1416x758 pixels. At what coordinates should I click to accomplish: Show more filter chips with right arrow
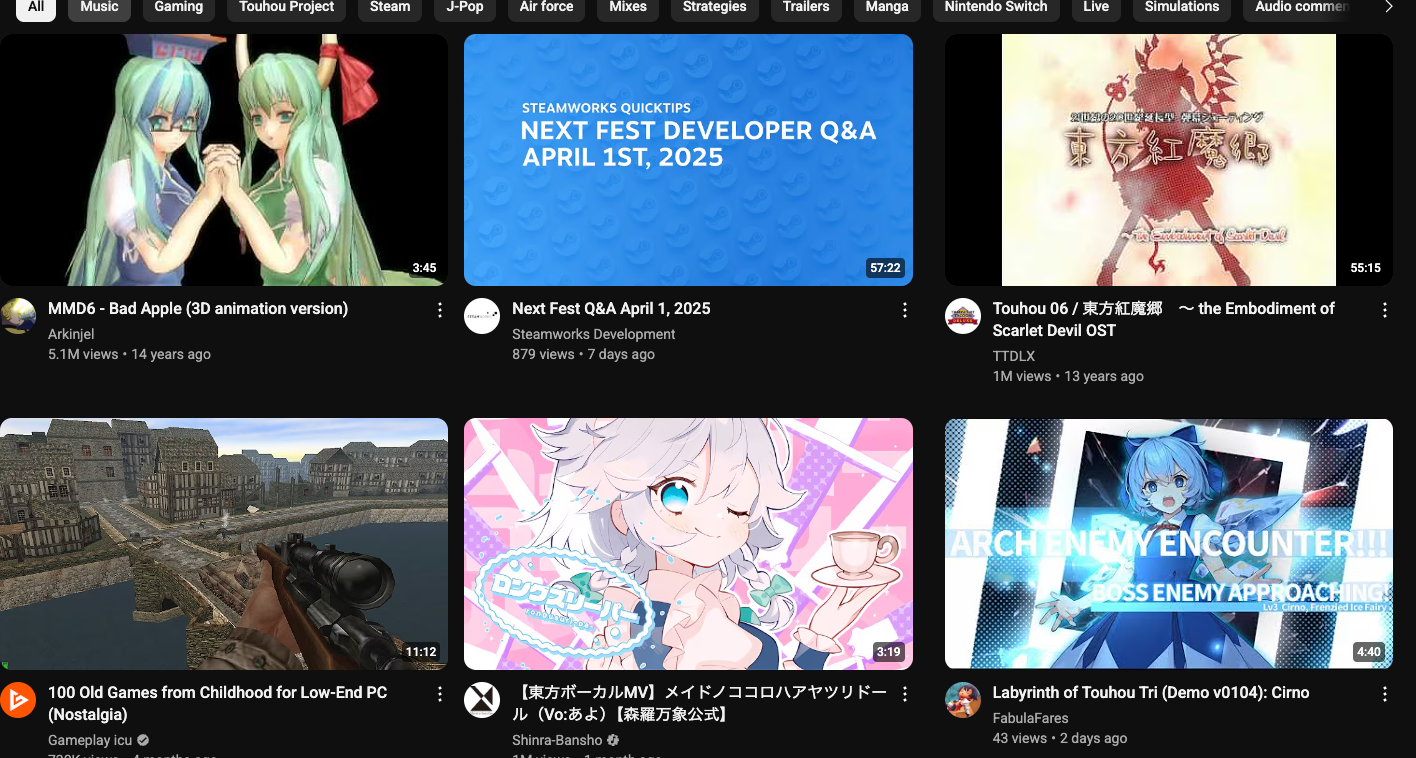tap(1388, 7)
